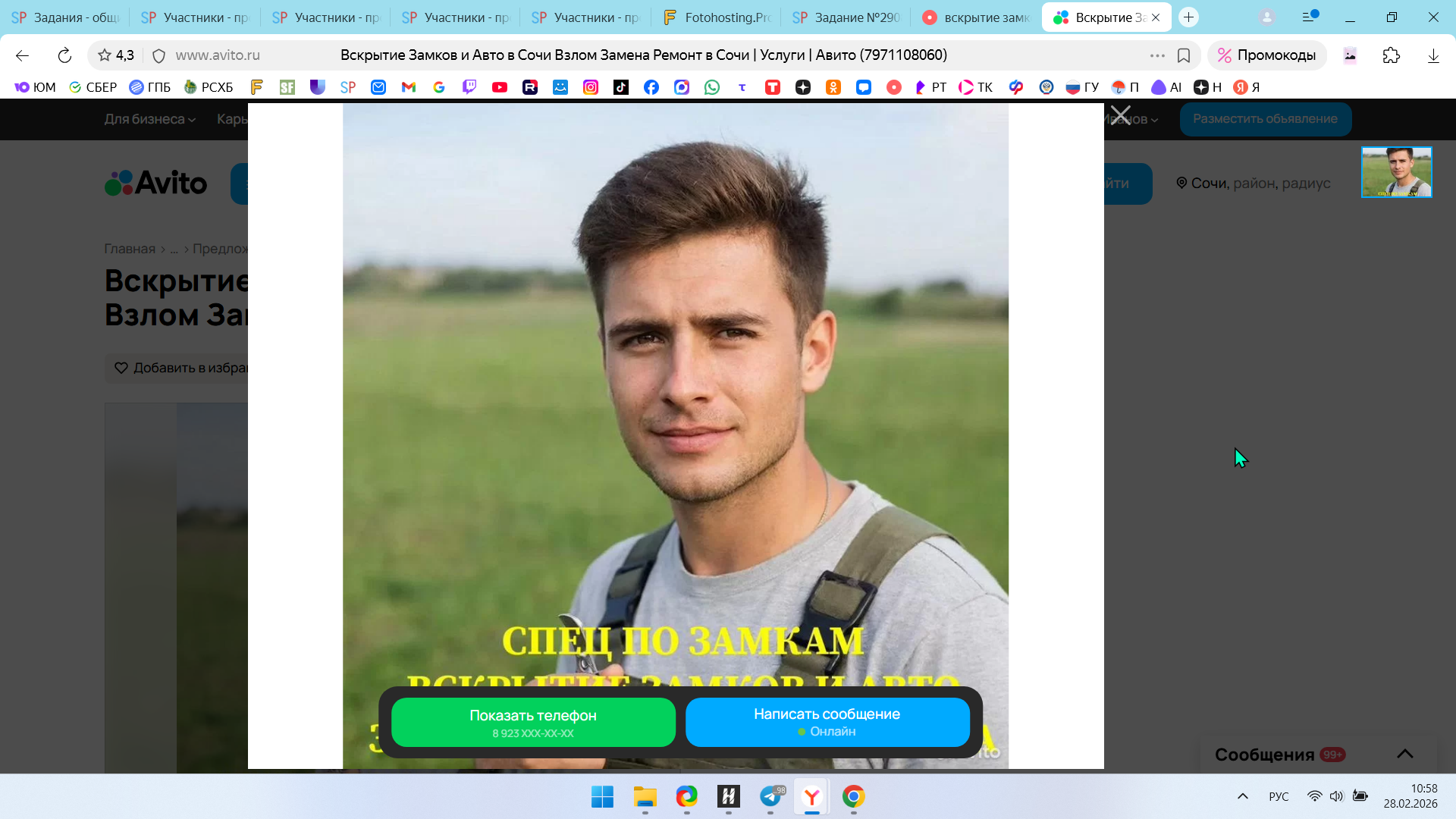Open the Instagram bookmark icon

590,87
